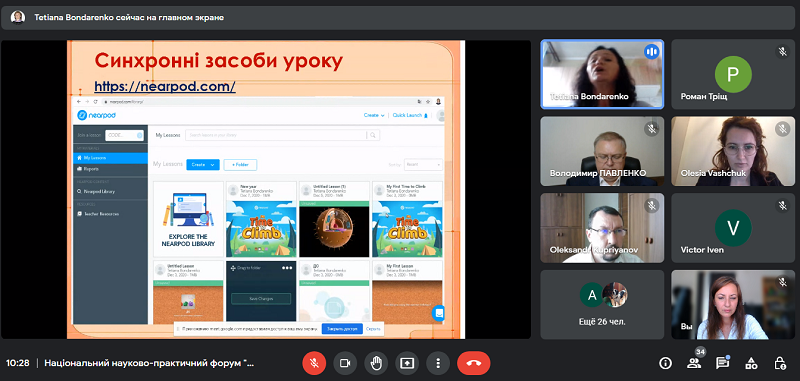Screen dimensions: 800x381
Task: Click the Nearpod logo in the shared slide
Action: 96,115
